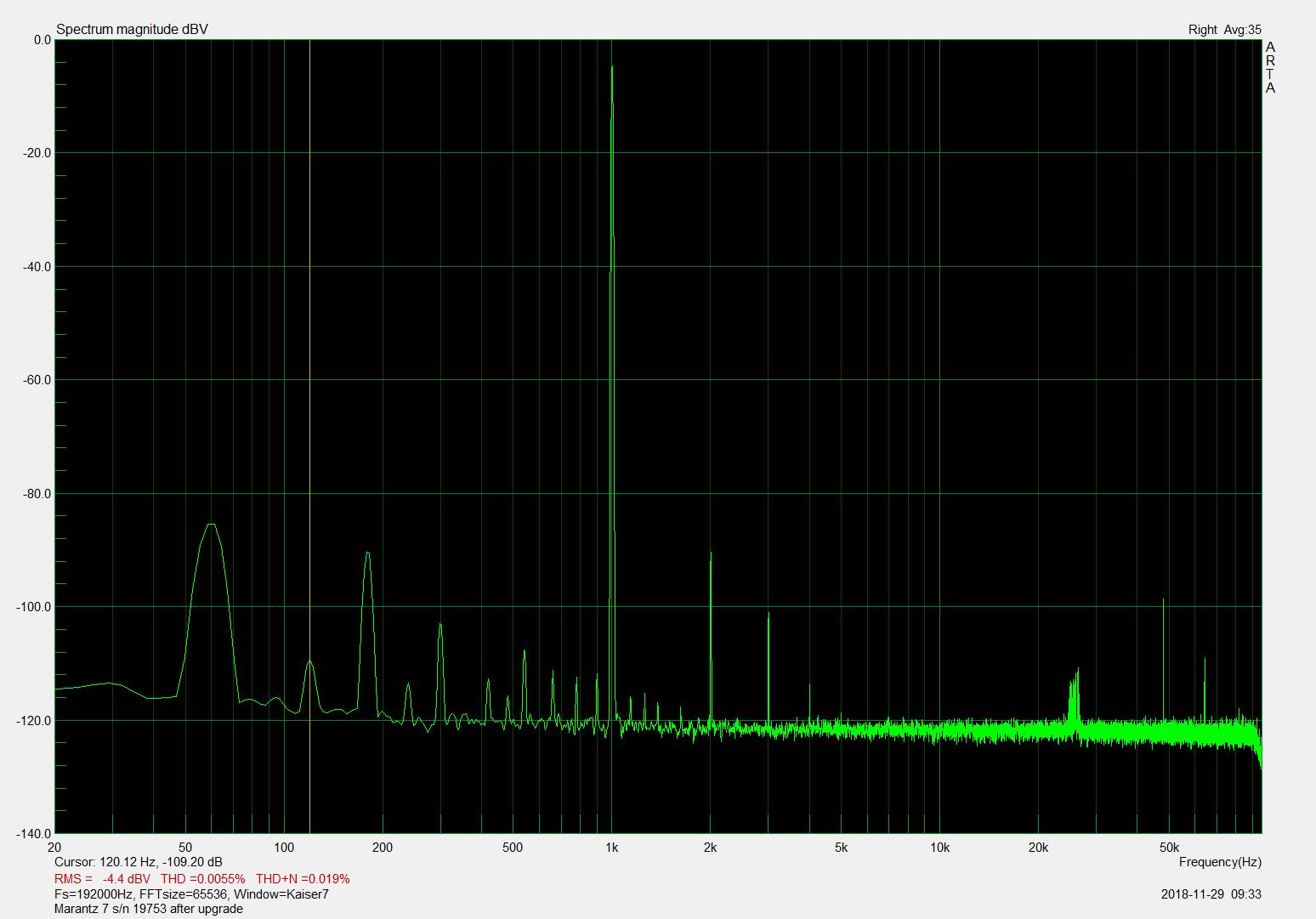The width and height of the screenshot is (1316, 919).
Task: Click the '-80.0' y-axis label
Action: click(x=37, y=494)
